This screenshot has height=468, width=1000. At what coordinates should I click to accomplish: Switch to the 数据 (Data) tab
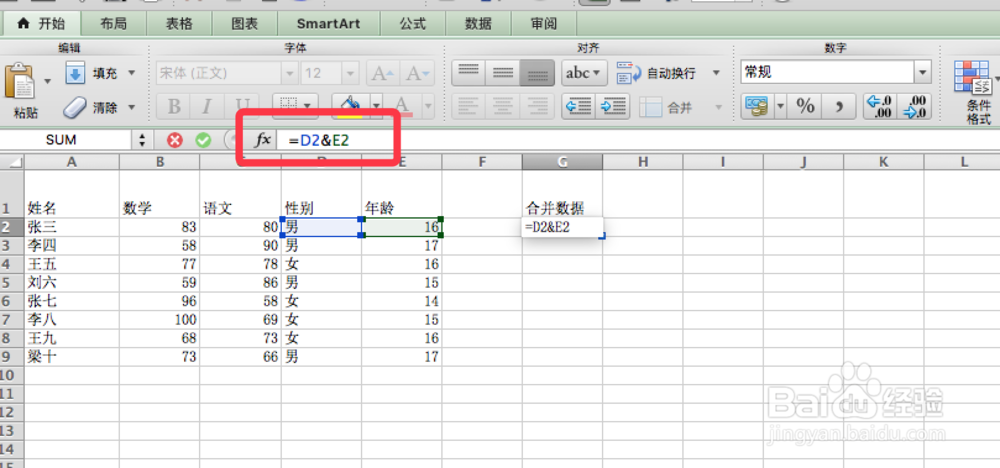tap(478, 24)
